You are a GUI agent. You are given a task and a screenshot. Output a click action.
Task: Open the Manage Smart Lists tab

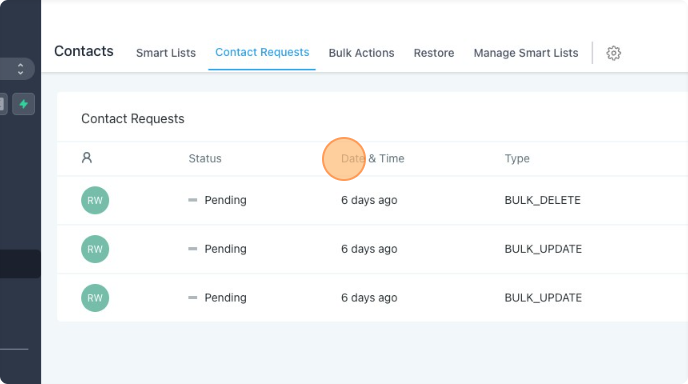point(526,53)
